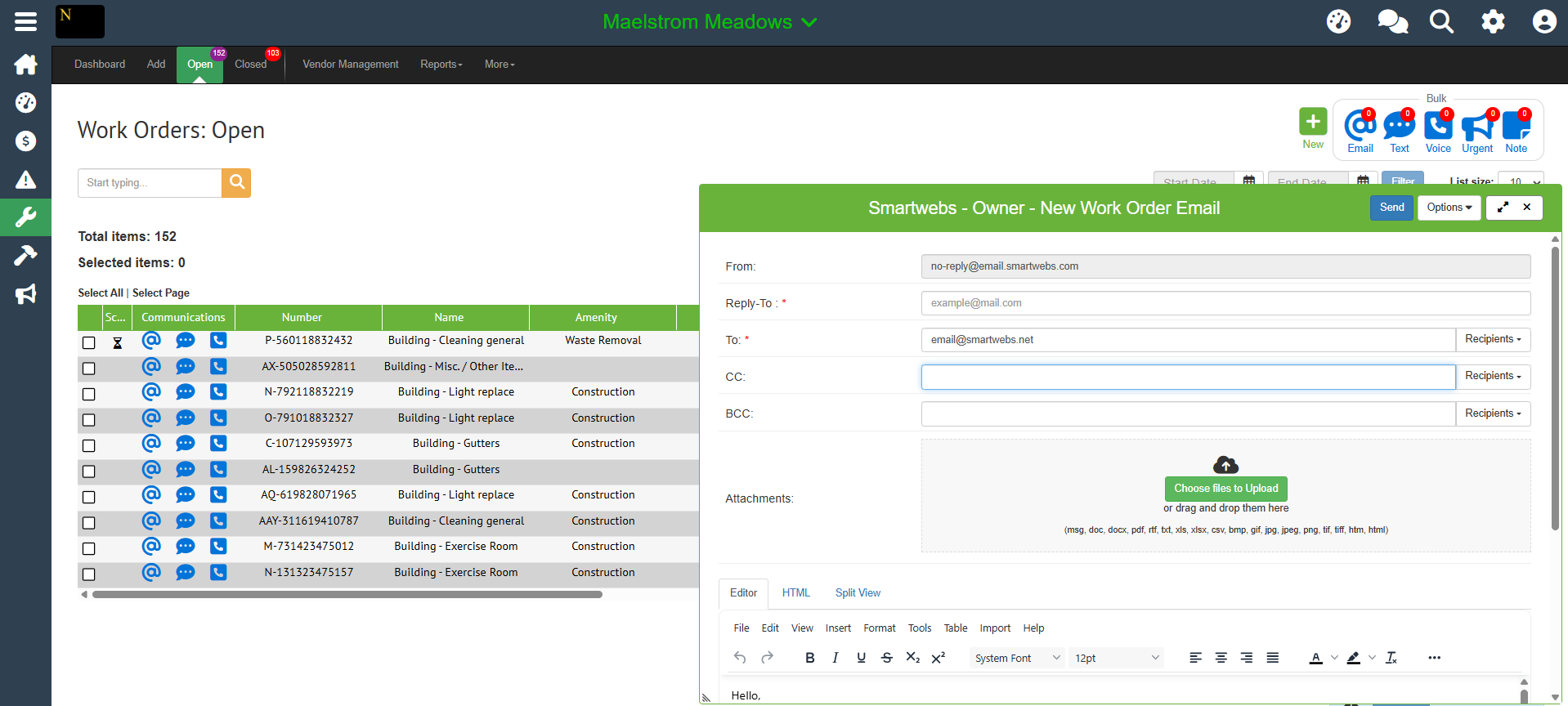Click the Bulk Email icon
The width and height of the screenshot is (1568, 706).
(1360, 127)
